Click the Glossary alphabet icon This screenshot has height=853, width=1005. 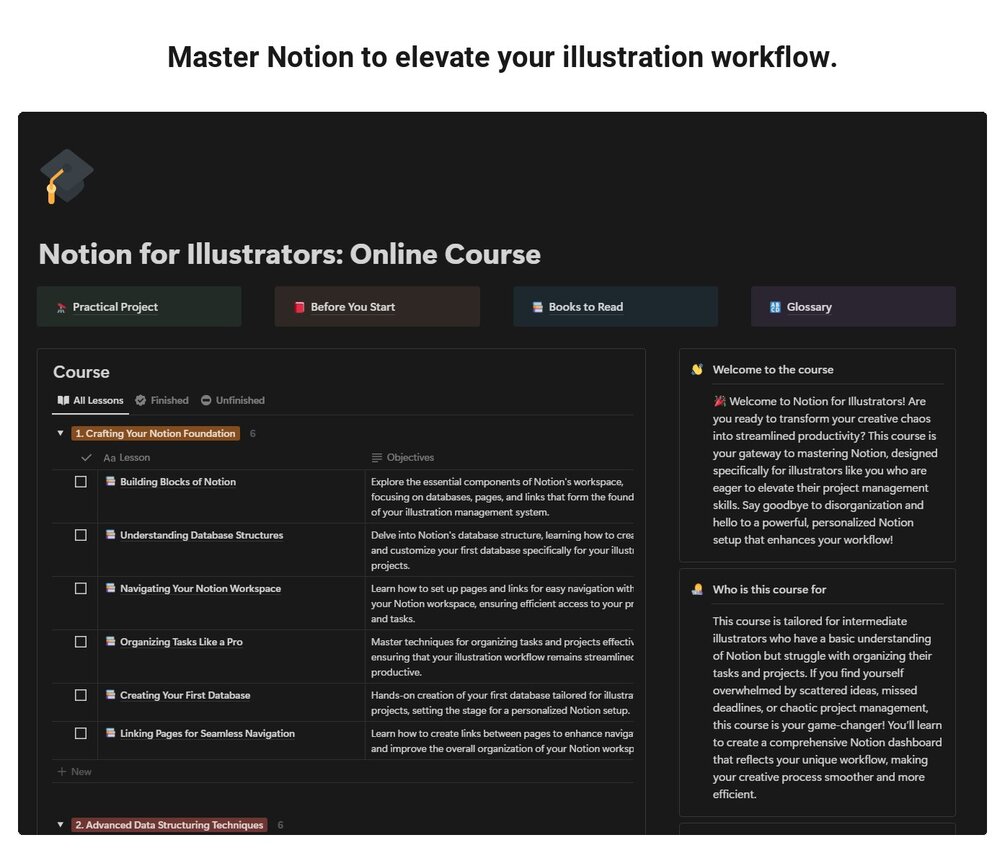pos(775,307)
